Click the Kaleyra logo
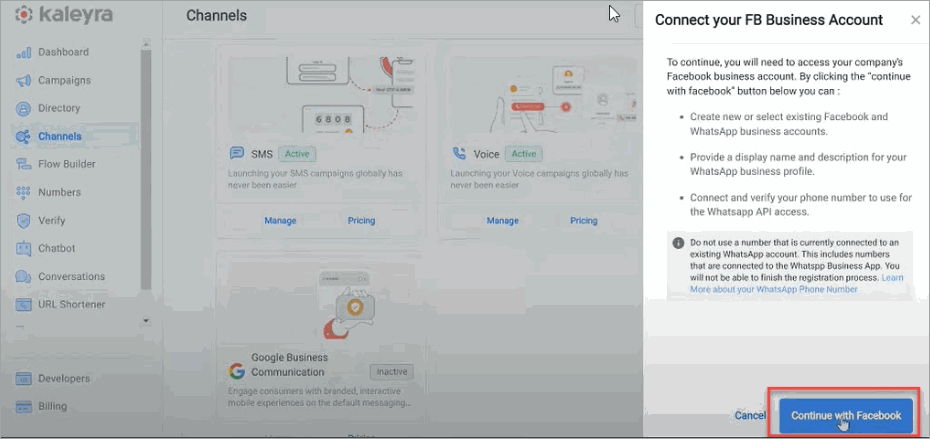The image size is (930, 439). pyautogui.click(x=63, y=15)
